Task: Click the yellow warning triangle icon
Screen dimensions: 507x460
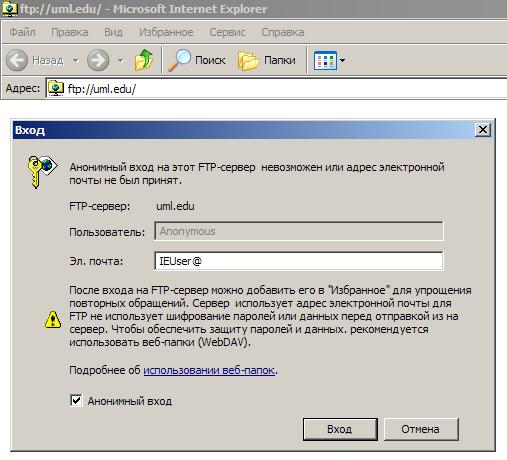Action: [53, 319]
